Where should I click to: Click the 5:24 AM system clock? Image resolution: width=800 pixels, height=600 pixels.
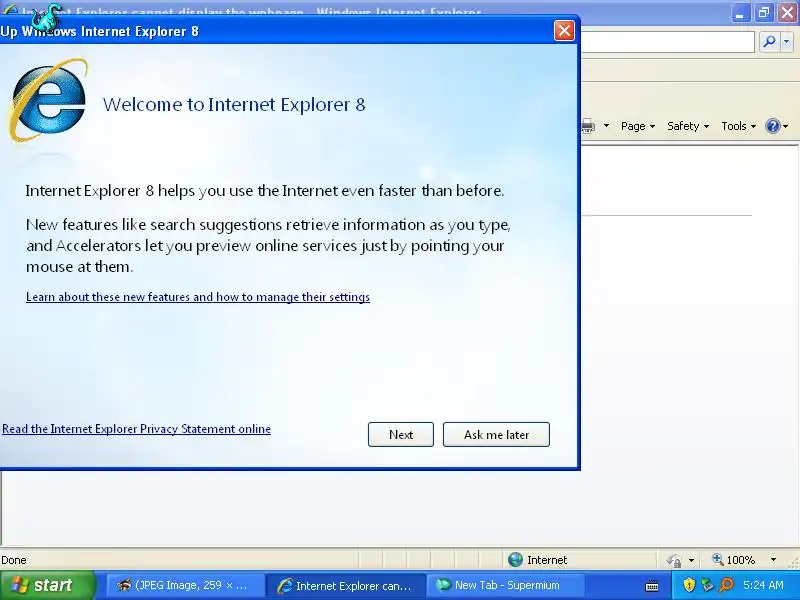pos(763,585)
